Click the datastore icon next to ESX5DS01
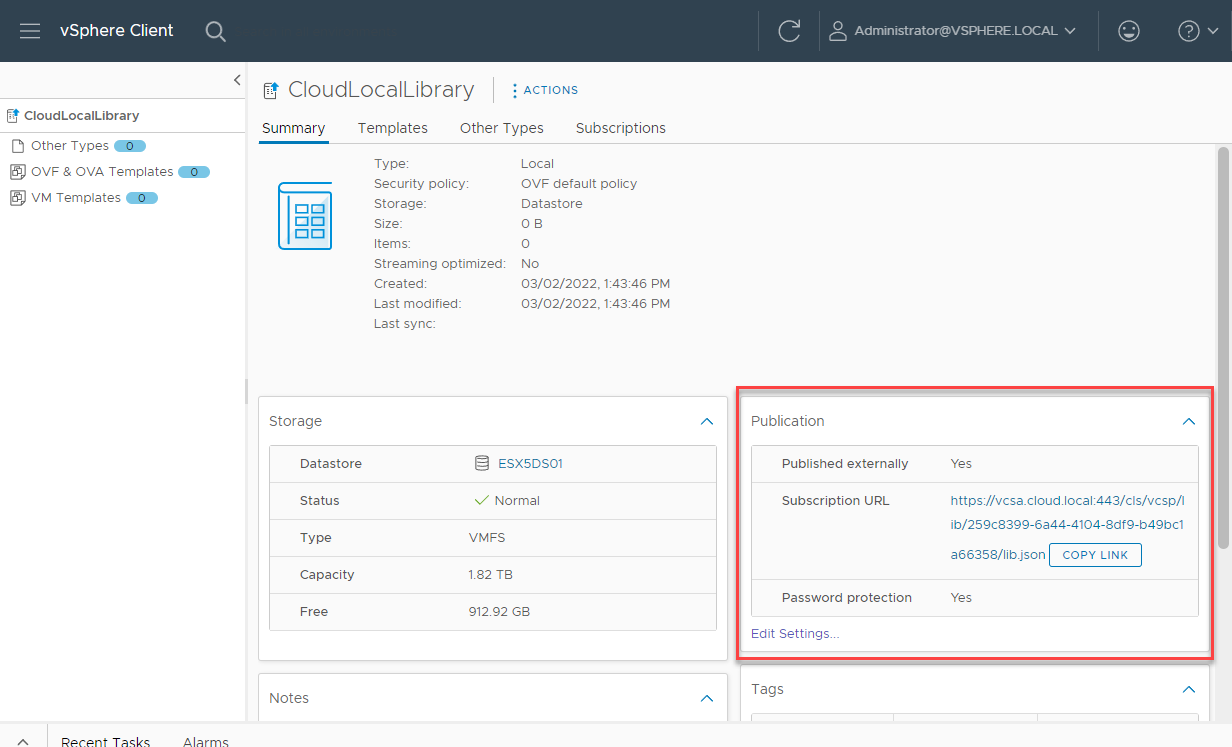This screenshot has width=1232, height=747. point(482,464)
